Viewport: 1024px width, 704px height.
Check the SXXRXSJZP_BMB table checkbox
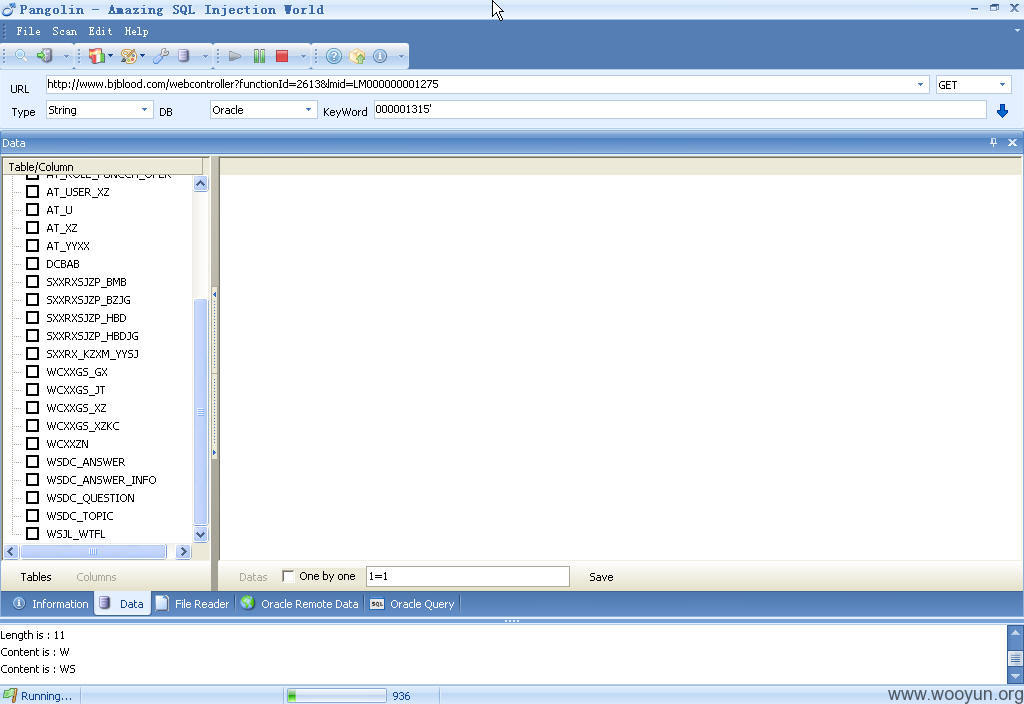coord(32,281)
